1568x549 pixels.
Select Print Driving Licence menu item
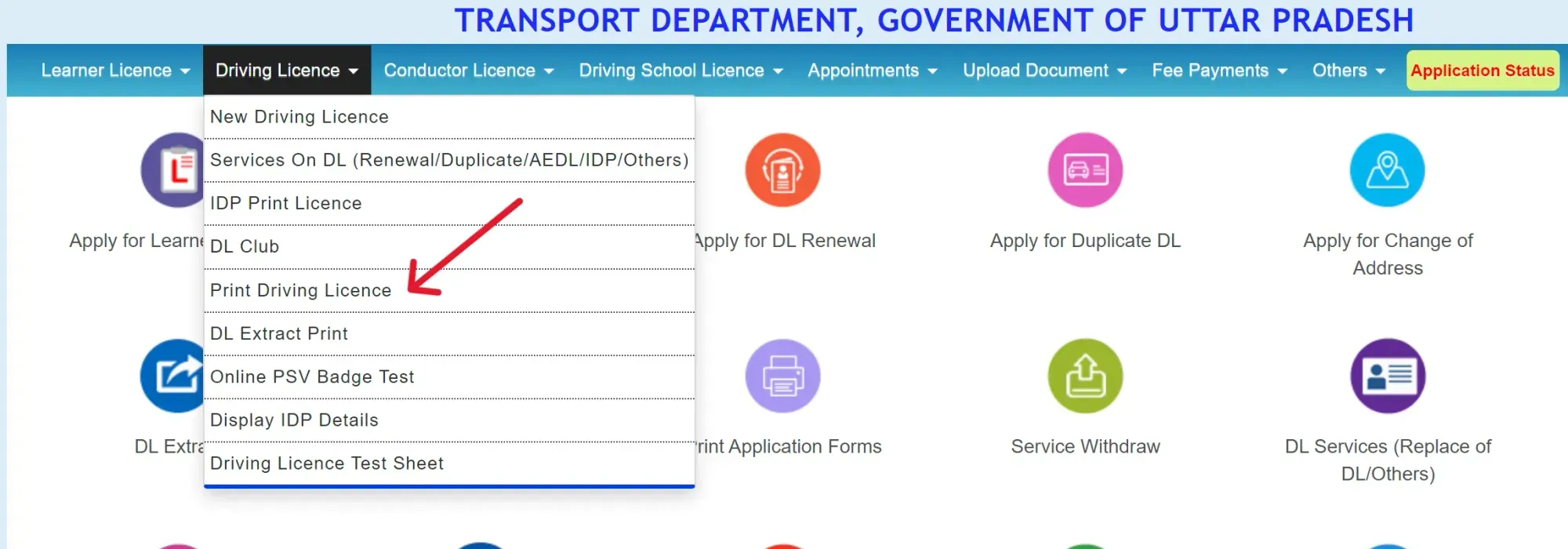[x=300, y=291]
